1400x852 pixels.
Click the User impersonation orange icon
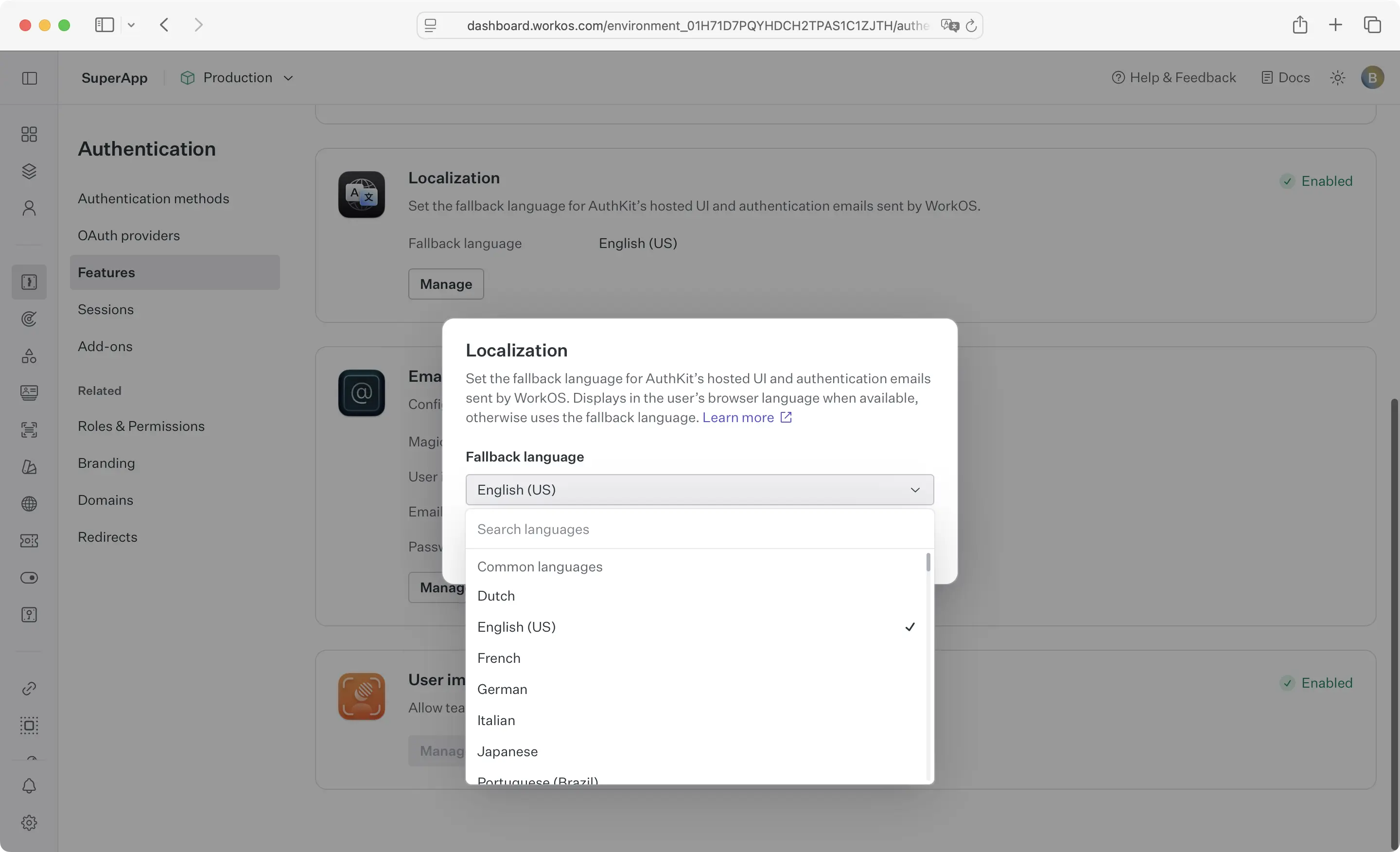point(361,696)
